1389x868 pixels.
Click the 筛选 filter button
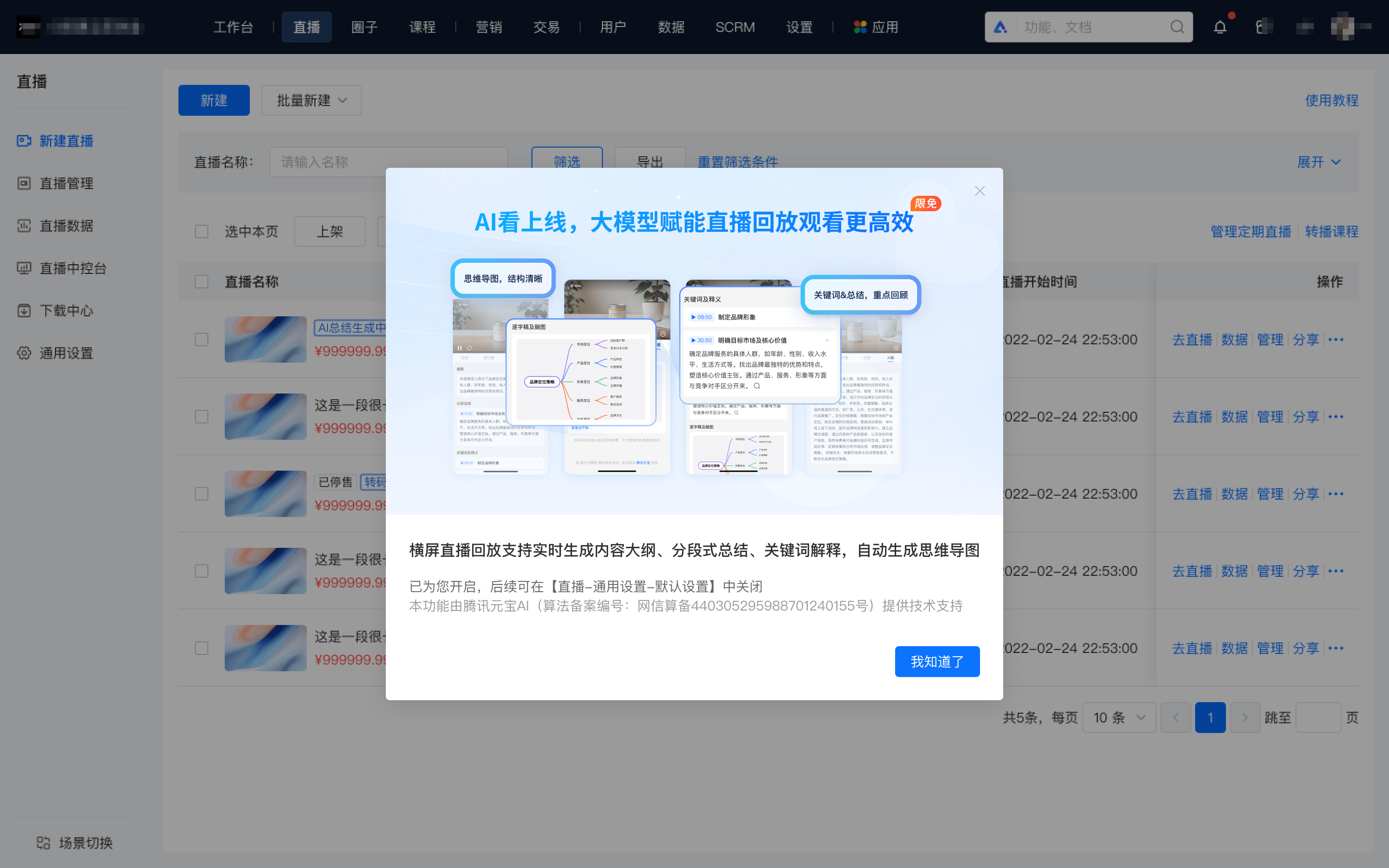pyautogui.click(x=567, y=158)
